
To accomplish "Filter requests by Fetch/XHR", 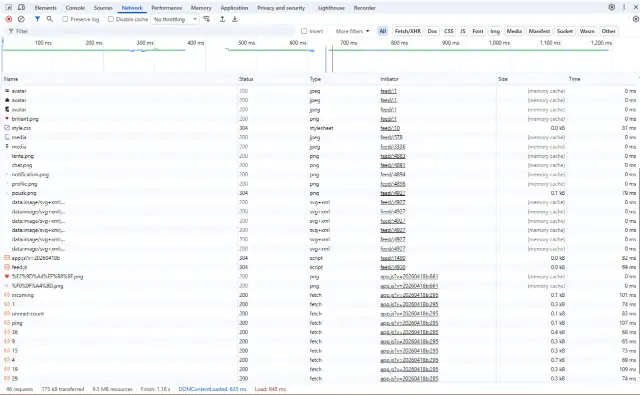I will point(407,31).
